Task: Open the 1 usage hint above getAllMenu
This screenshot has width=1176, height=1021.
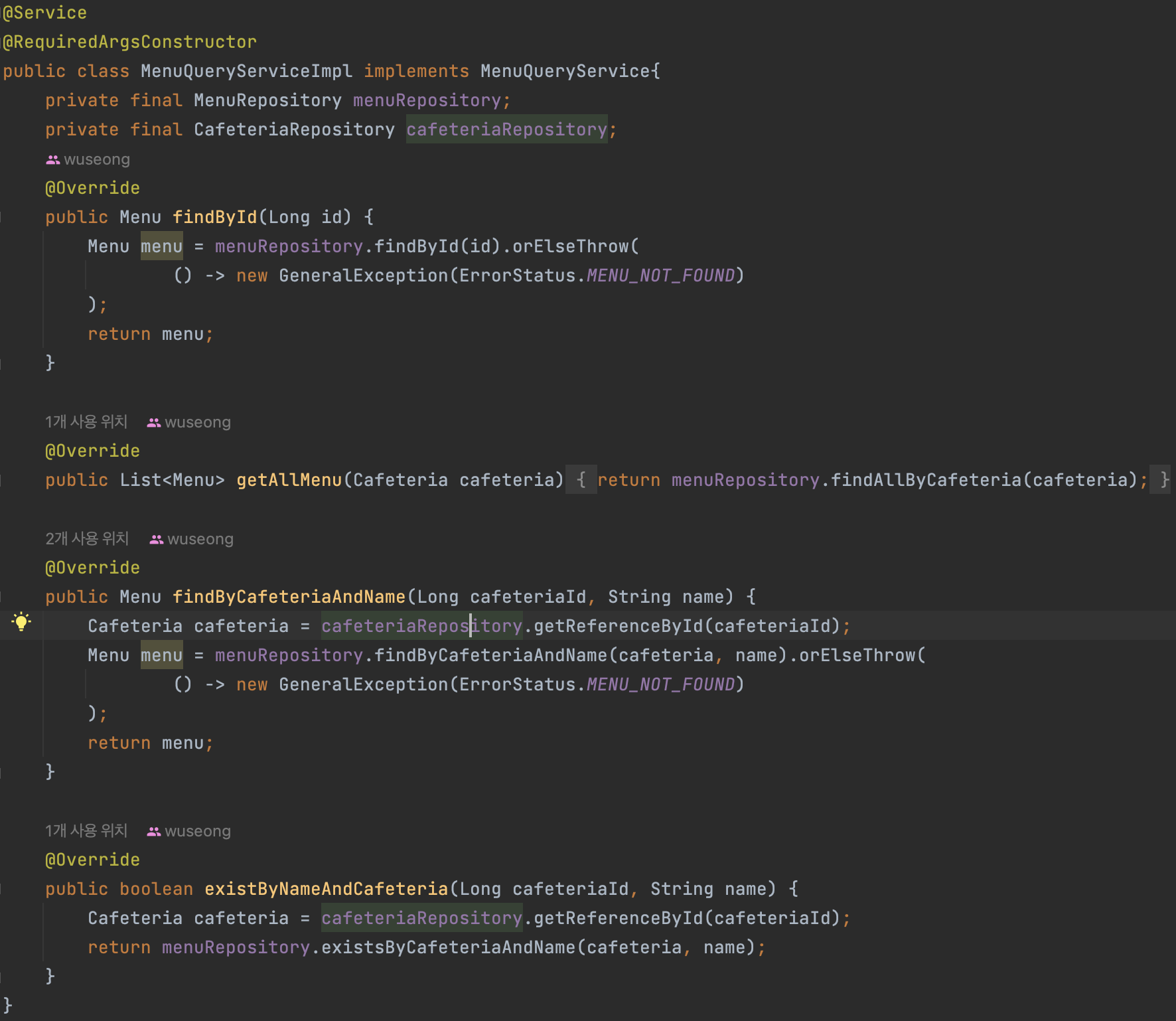Action: click(x=86, y=422)
